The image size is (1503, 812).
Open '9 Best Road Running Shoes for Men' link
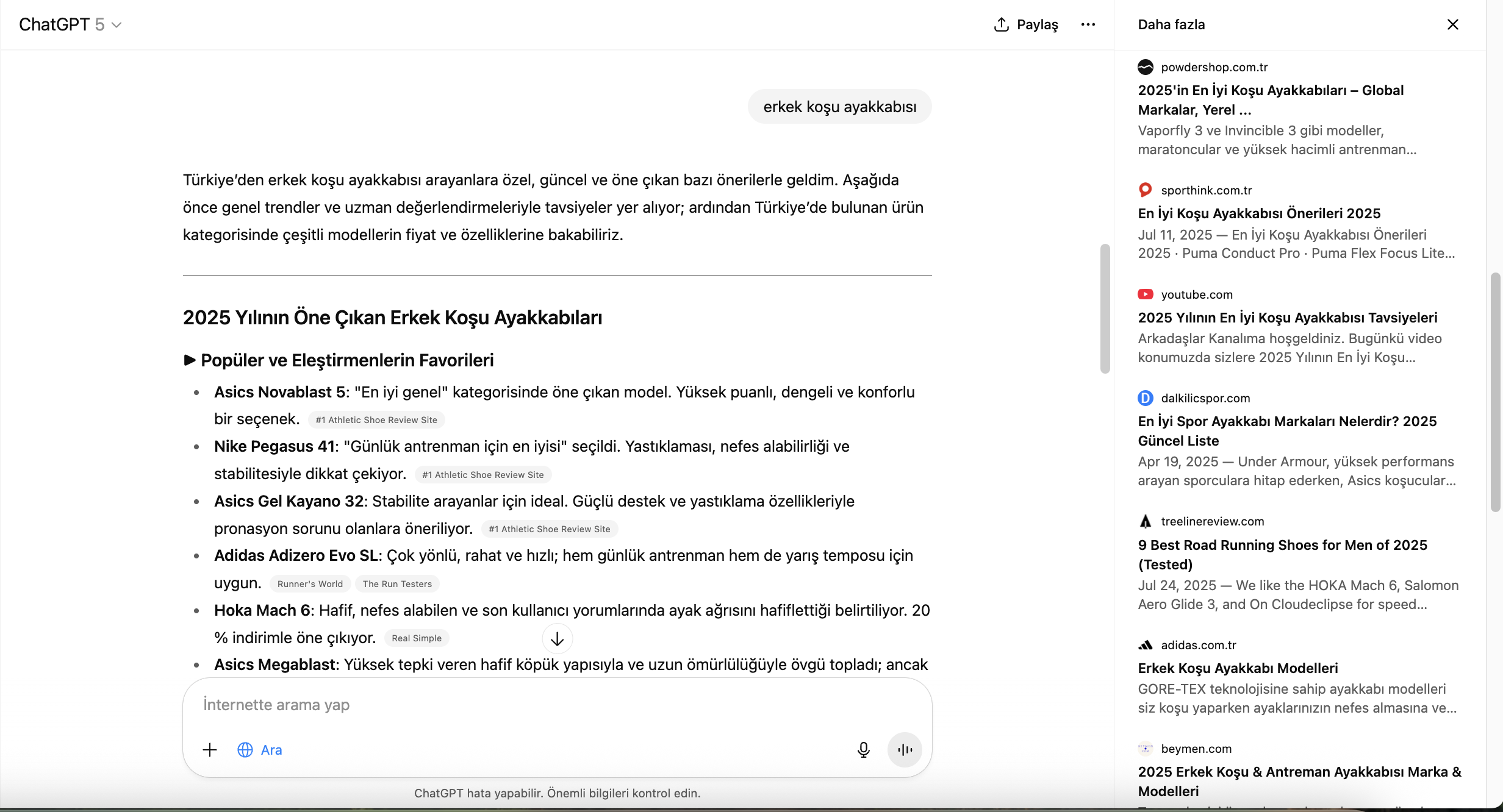tap(1283, 555)
